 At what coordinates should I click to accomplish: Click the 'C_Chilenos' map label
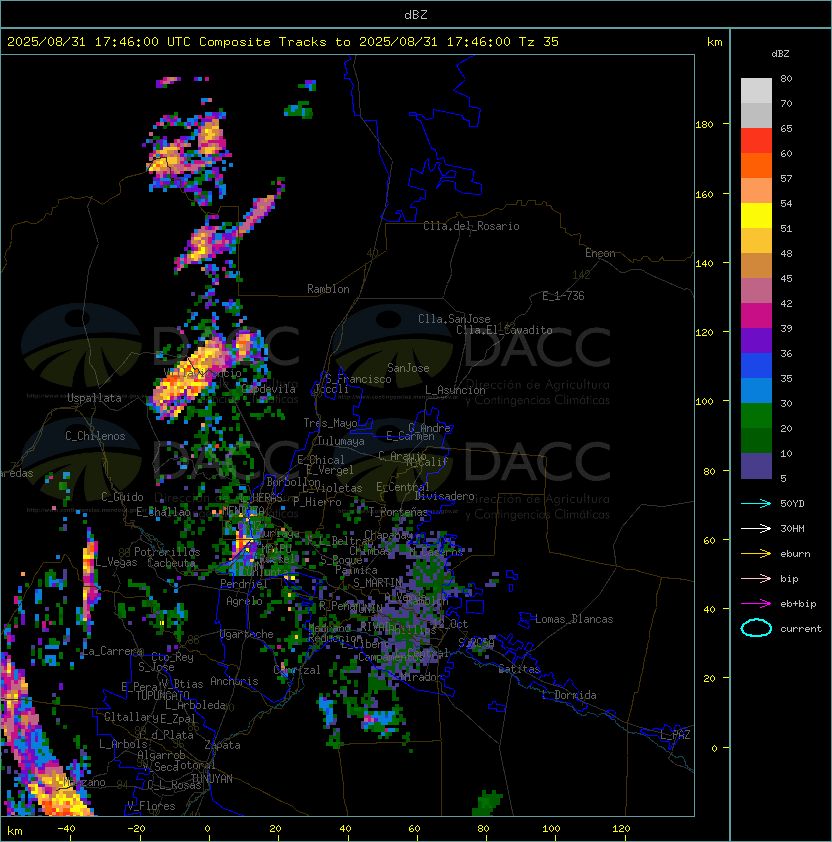point(95,436)
